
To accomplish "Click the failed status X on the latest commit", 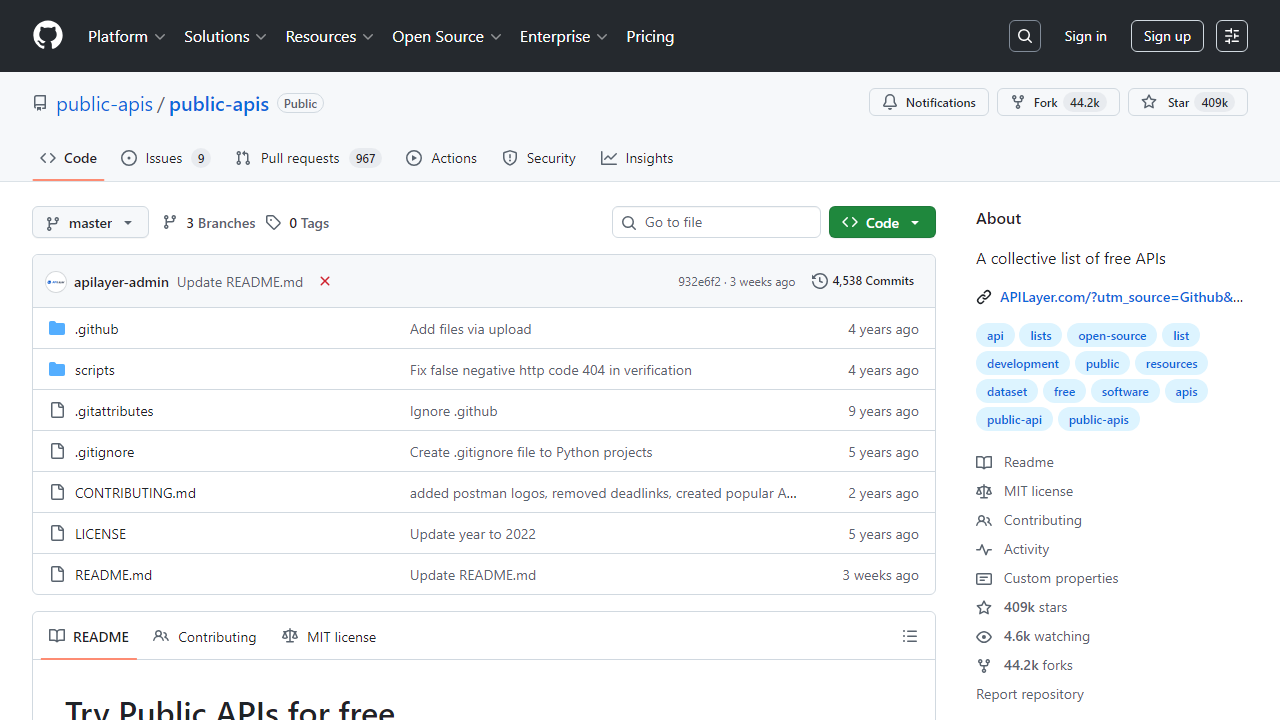I will point(324,281).
